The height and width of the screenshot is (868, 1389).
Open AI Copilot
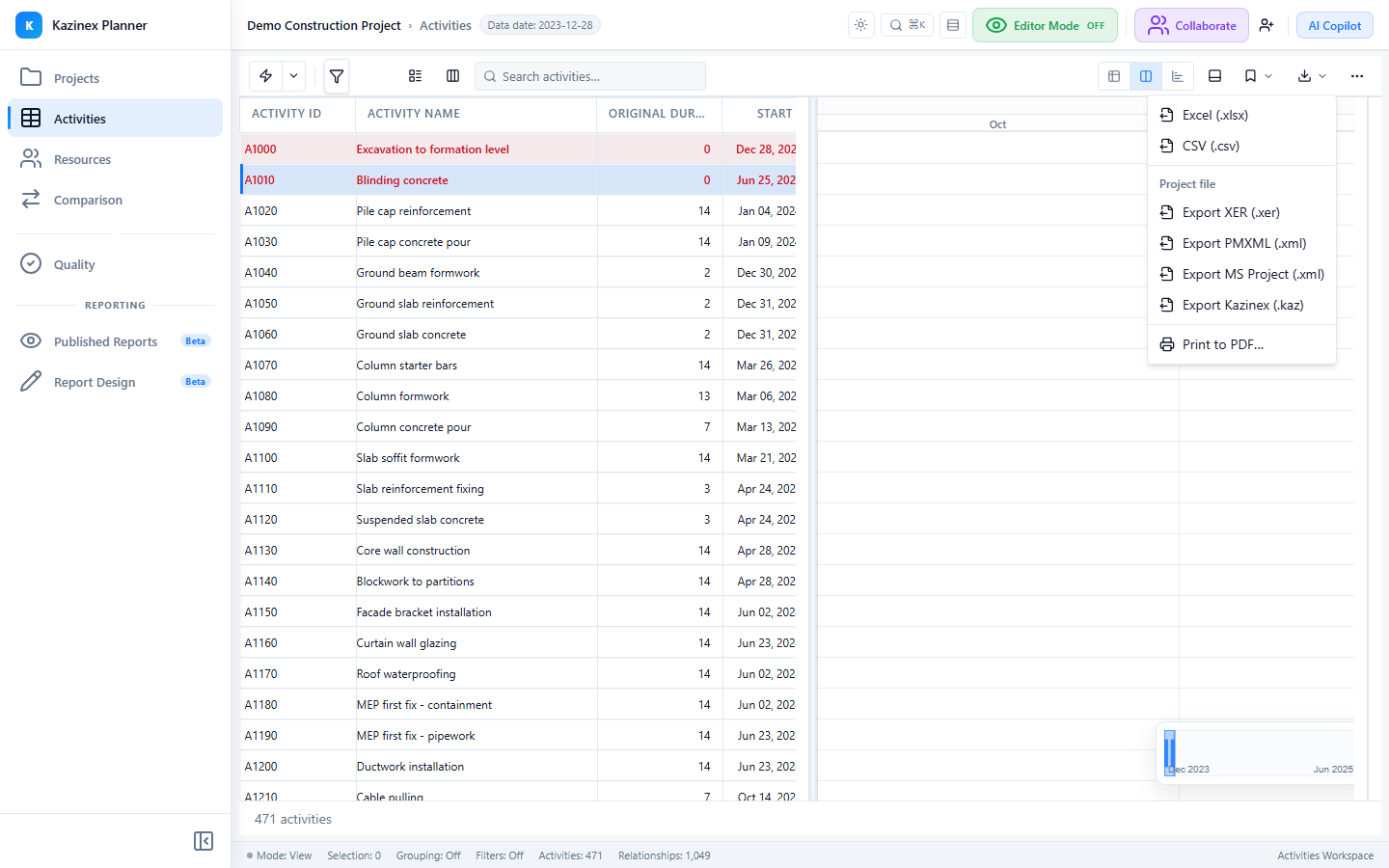click(x=1335, y=25)
